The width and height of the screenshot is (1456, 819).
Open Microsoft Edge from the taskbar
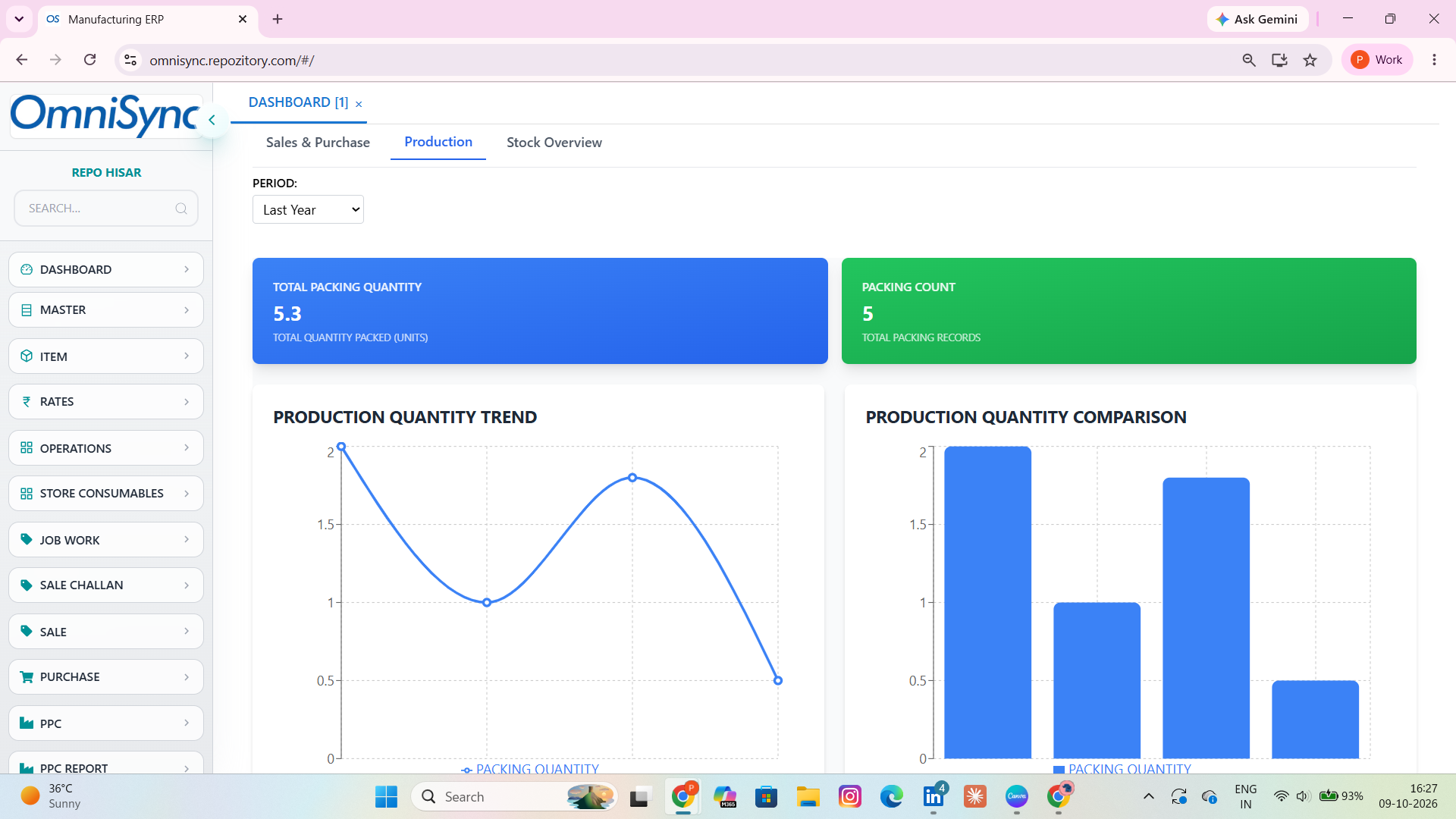click(892, 797)
